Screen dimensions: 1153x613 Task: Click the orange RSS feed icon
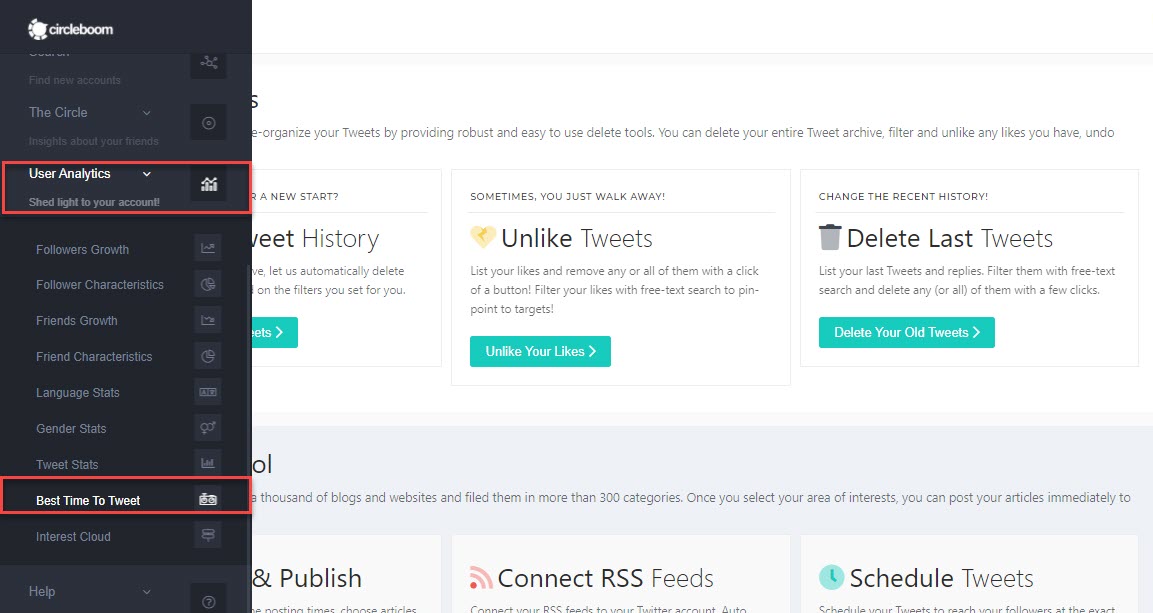coord(481,578)
